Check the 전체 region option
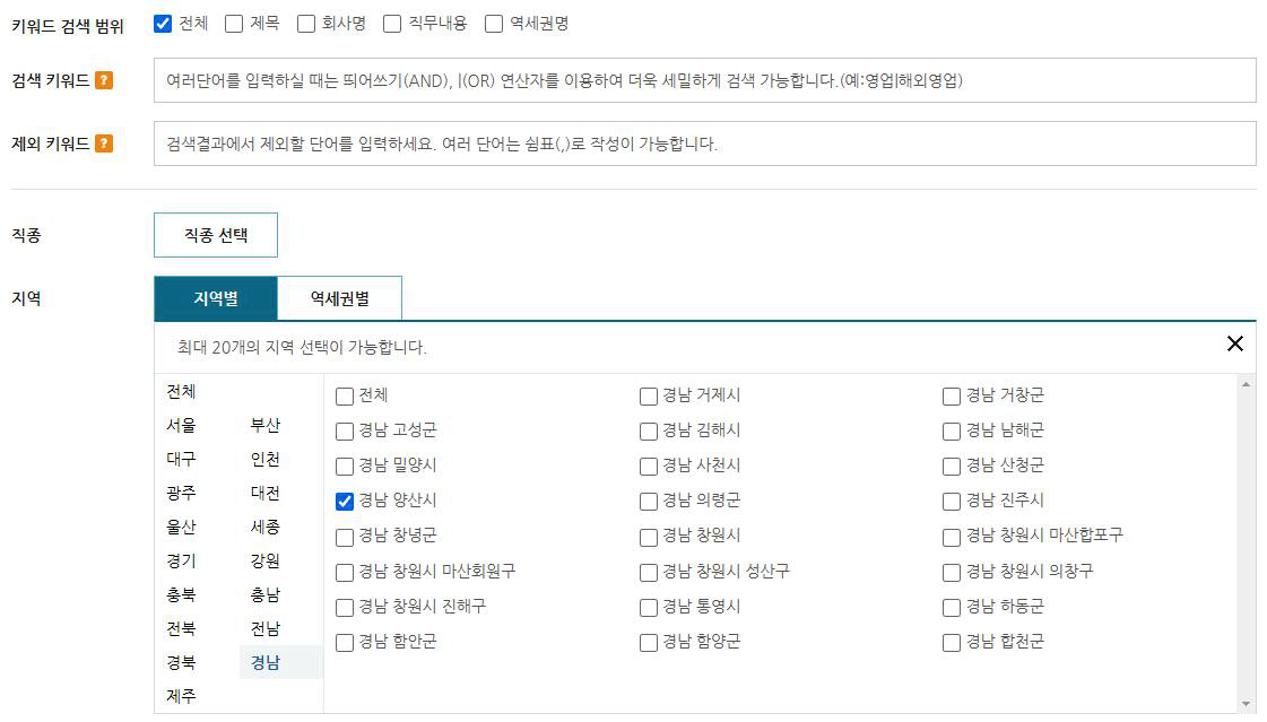The height and width of the screenshot is (722, 1267). (x=343, y=395)
